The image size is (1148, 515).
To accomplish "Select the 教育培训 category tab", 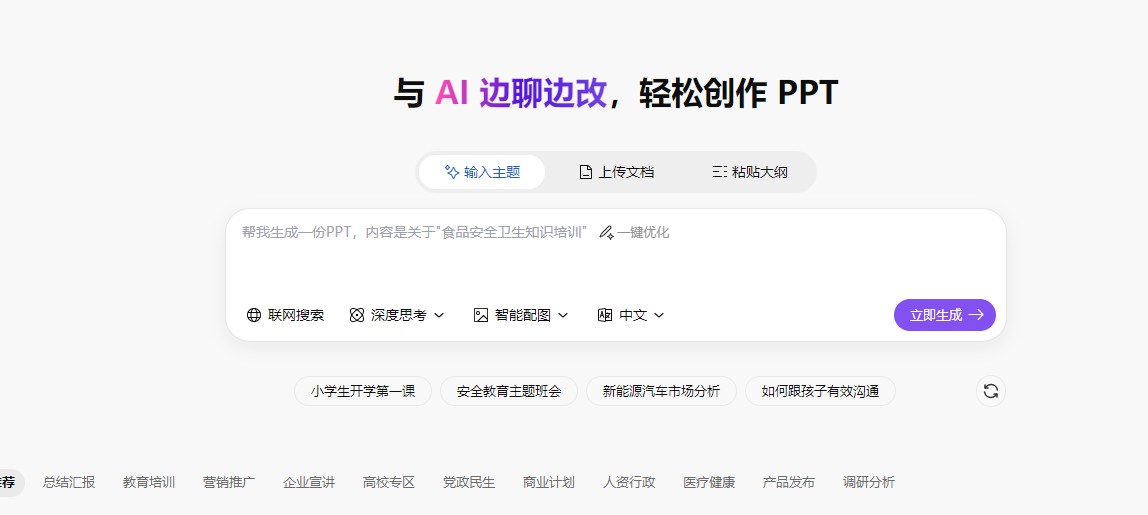I will point(149,482).
